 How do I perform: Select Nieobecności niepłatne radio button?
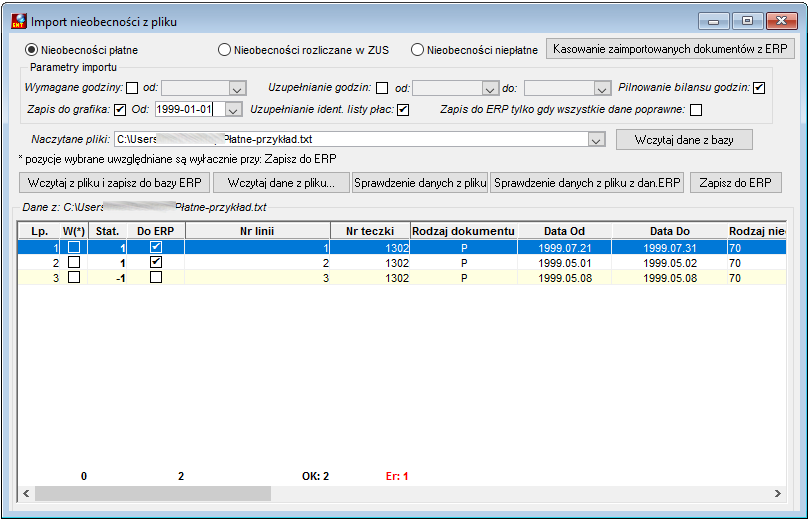click(417, 50)
